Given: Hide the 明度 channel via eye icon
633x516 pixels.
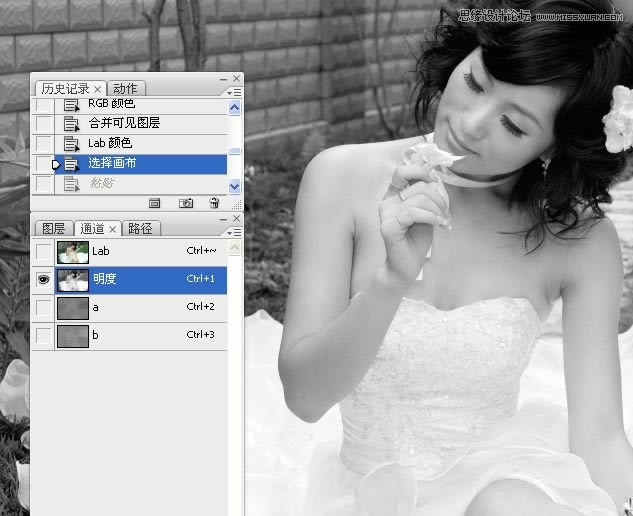Looking at the screenshot, I should pos(43,280).
